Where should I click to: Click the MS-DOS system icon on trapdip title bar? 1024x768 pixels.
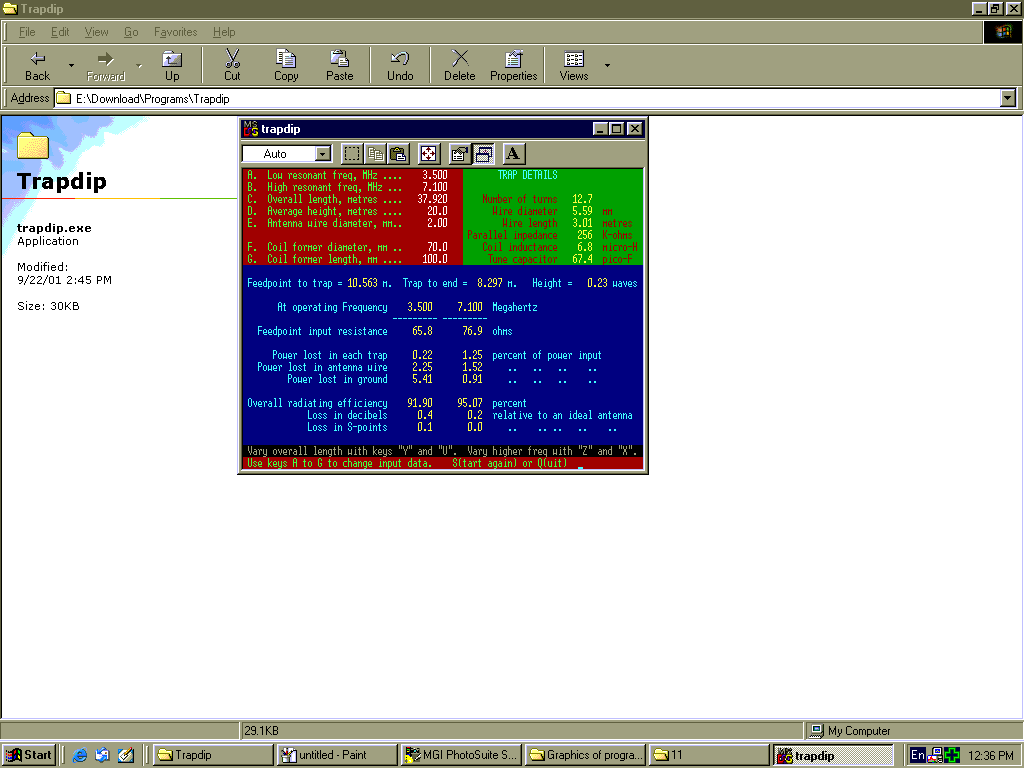click(251, 129)
